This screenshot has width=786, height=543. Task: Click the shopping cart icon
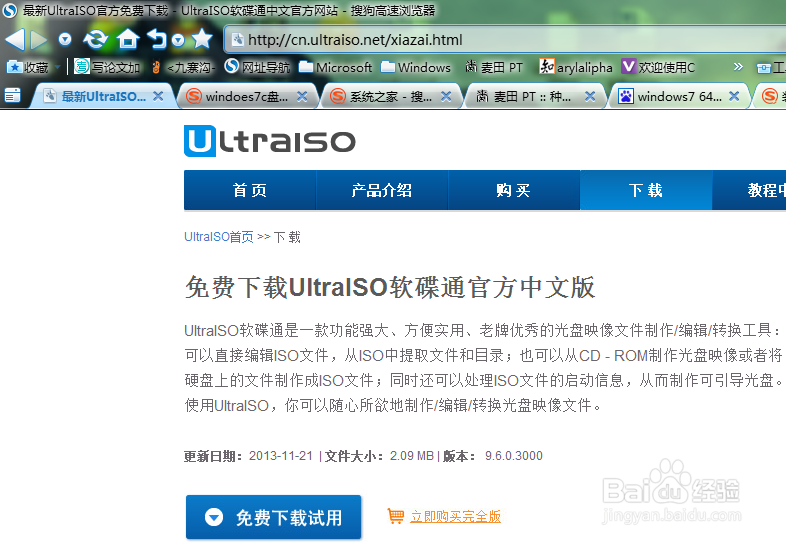click(396, 516)
